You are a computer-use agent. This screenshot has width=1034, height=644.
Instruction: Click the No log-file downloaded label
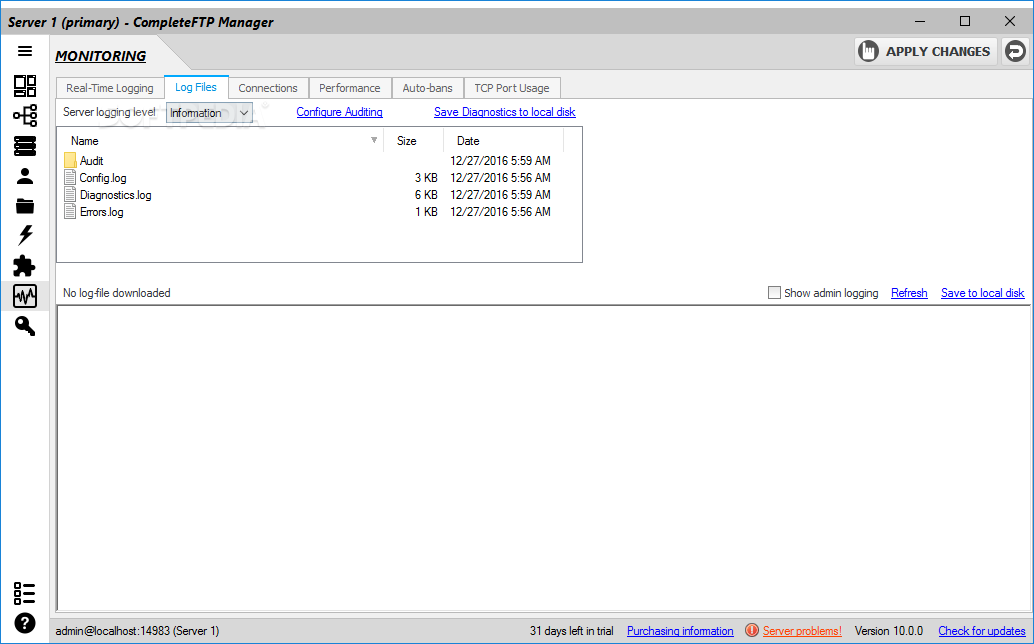(117, 293)
